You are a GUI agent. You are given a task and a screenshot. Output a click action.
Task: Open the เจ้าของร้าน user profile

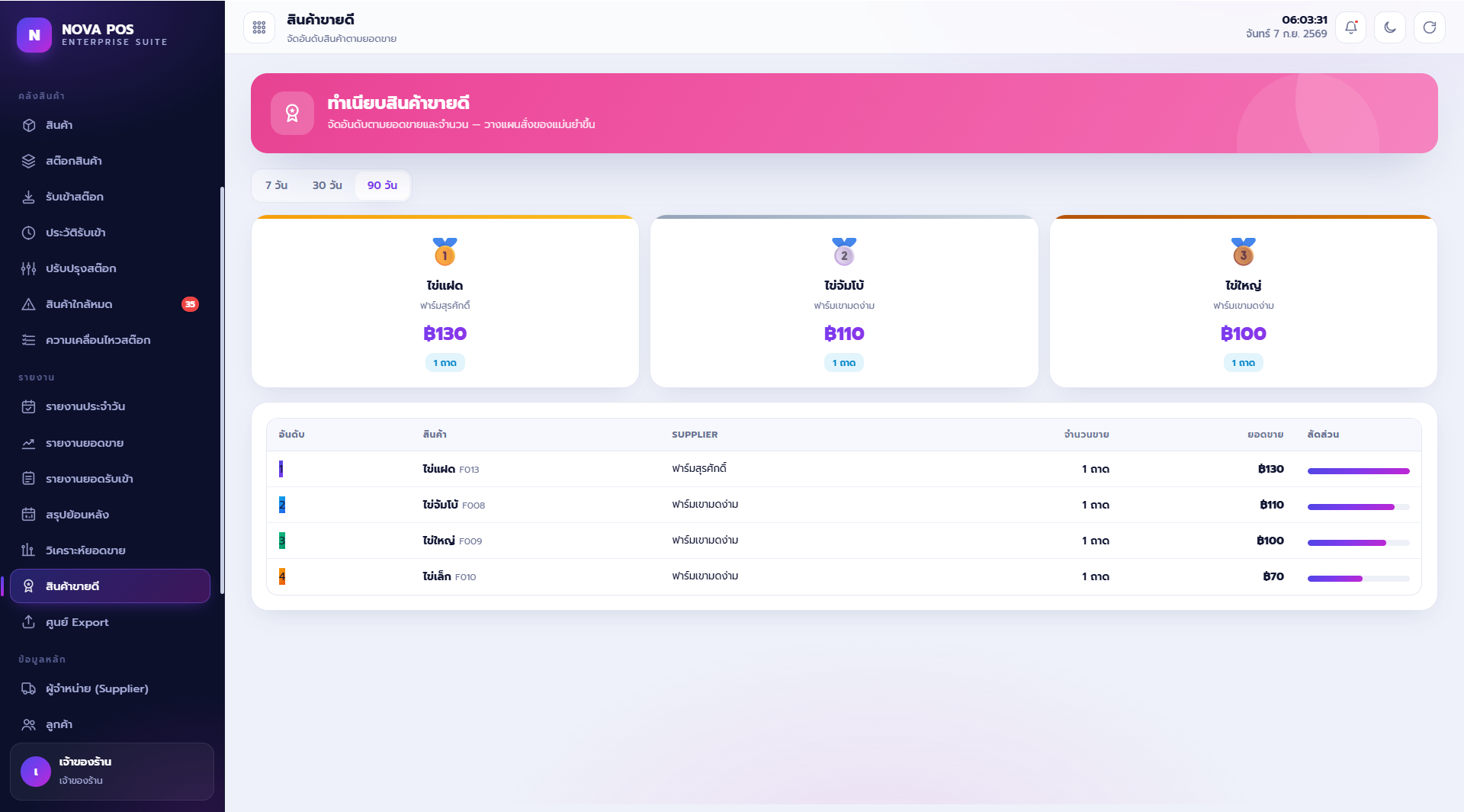click(x=112, y=771)
